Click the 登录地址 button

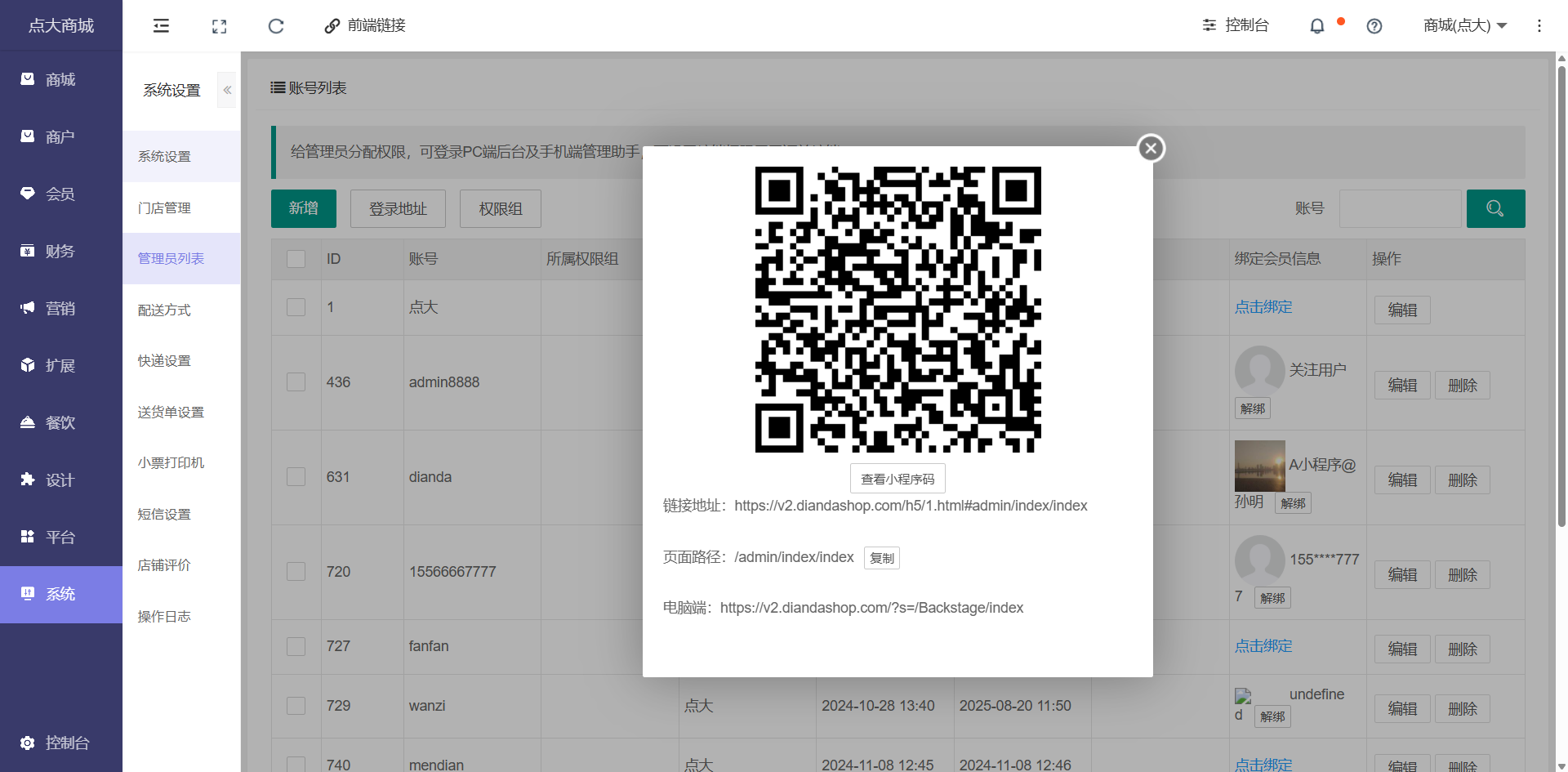pos(398,208)
